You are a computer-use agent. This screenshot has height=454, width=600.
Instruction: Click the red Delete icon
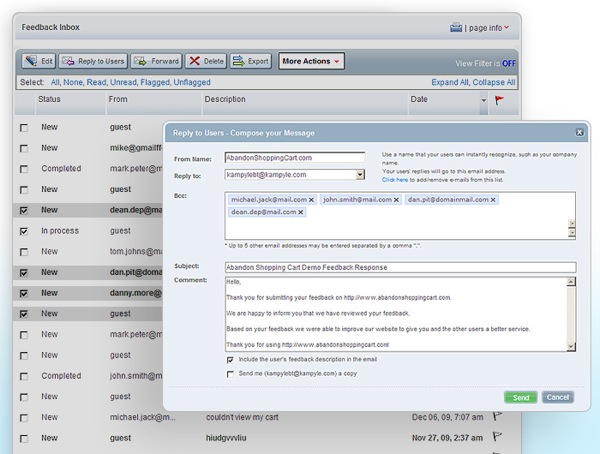pos(194,61)
